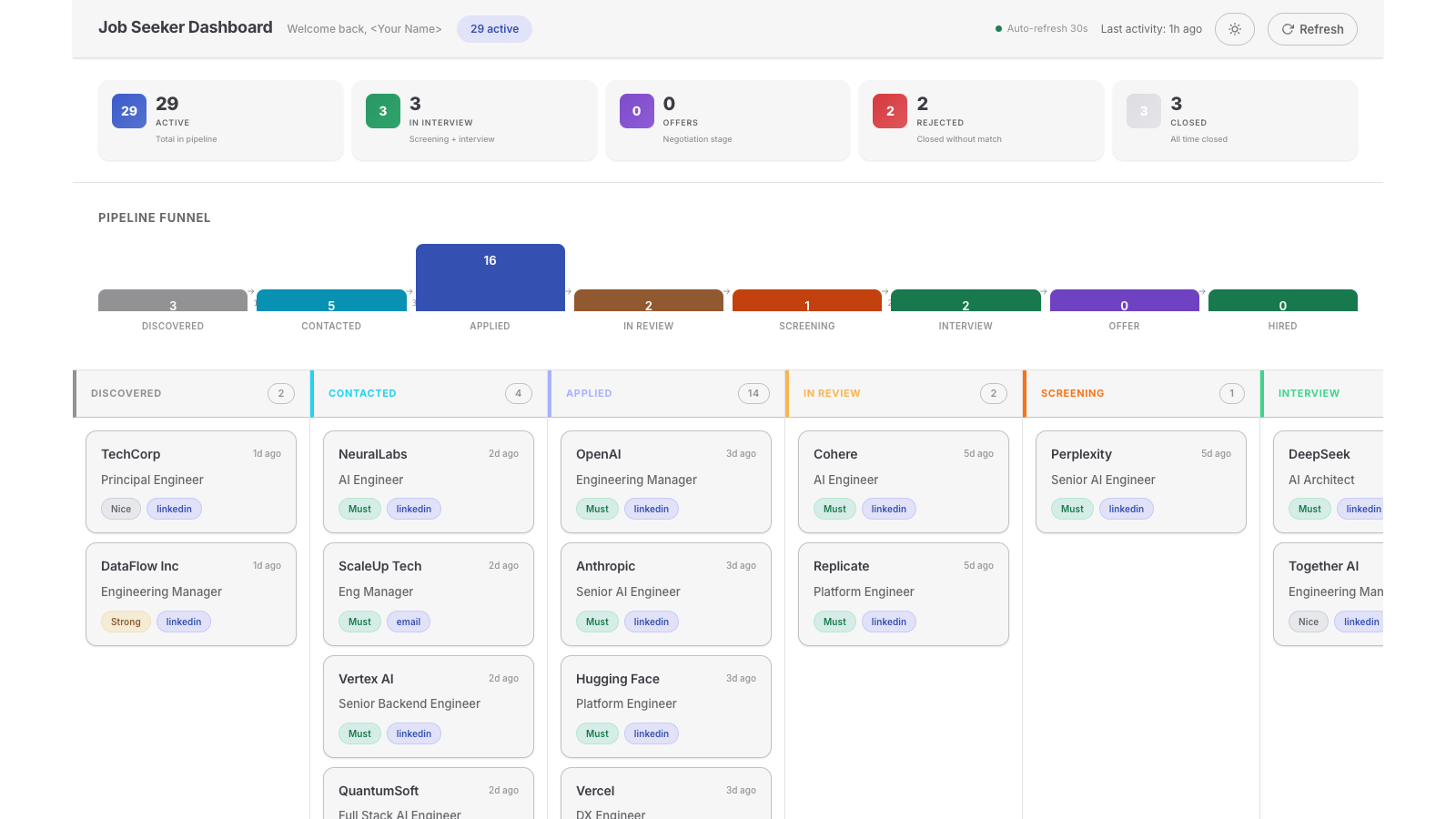Click the Screening funnel bar
This screenshot has height=819, width=1456.
tap(807, 300)
